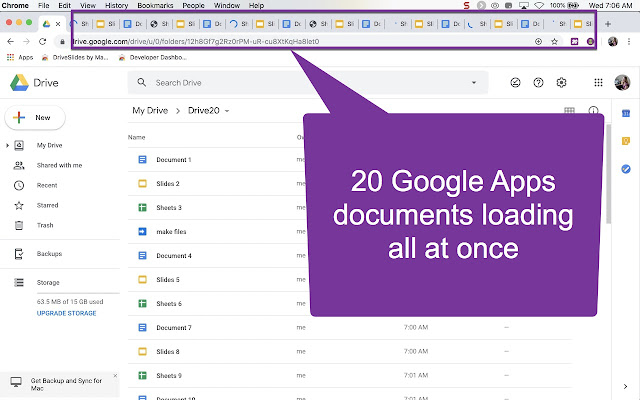Click the New button
This screenshot has height=400, width=640.
34,117
